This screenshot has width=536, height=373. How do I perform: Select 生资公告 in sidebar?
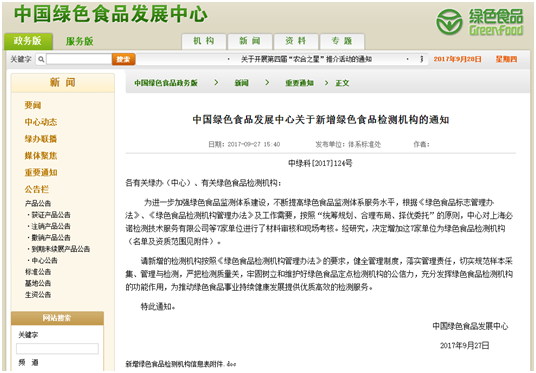tap(38, 294)
